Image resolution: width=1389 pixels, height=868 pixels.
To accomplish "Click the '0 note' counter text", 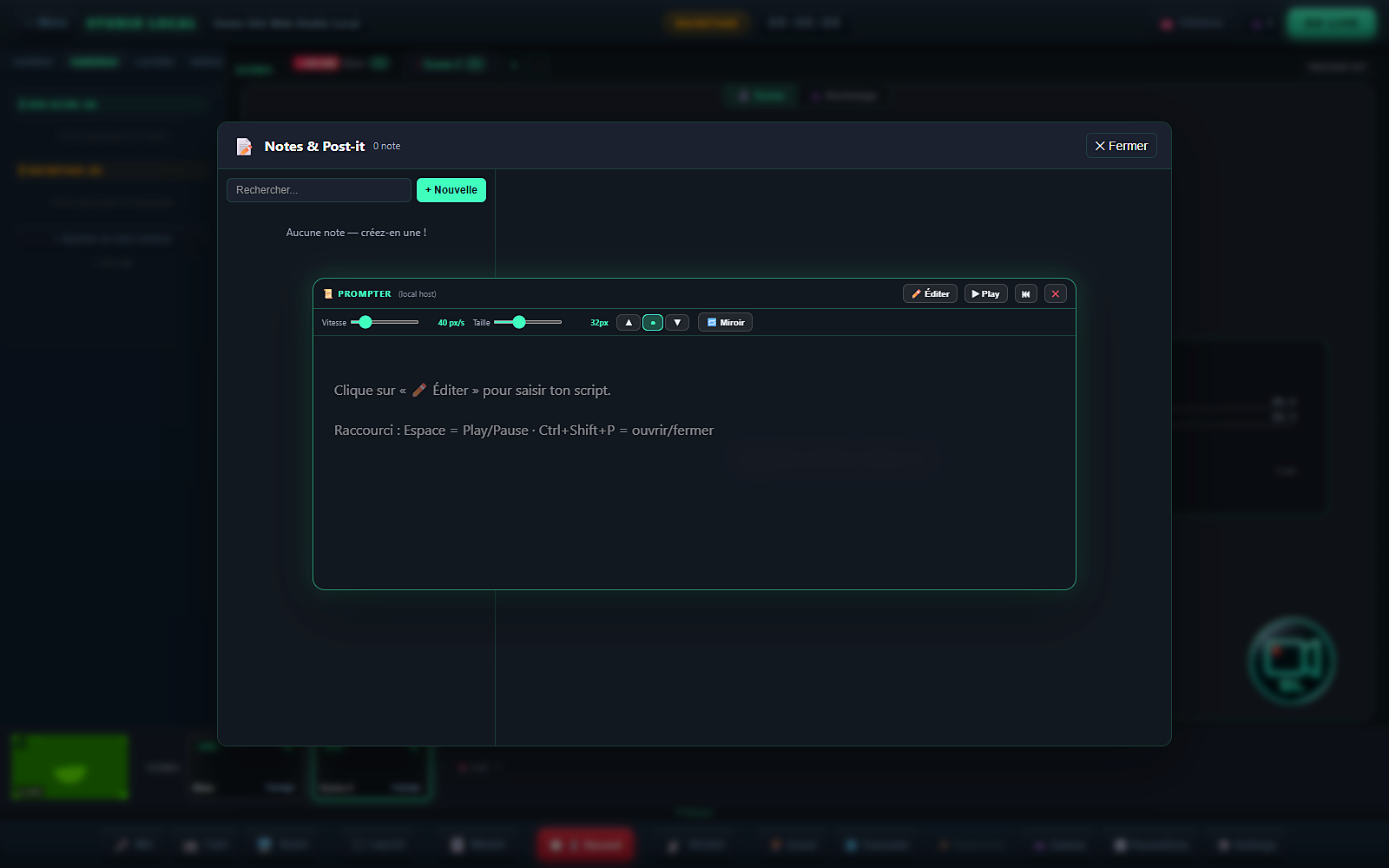I will tap(386, 146).
